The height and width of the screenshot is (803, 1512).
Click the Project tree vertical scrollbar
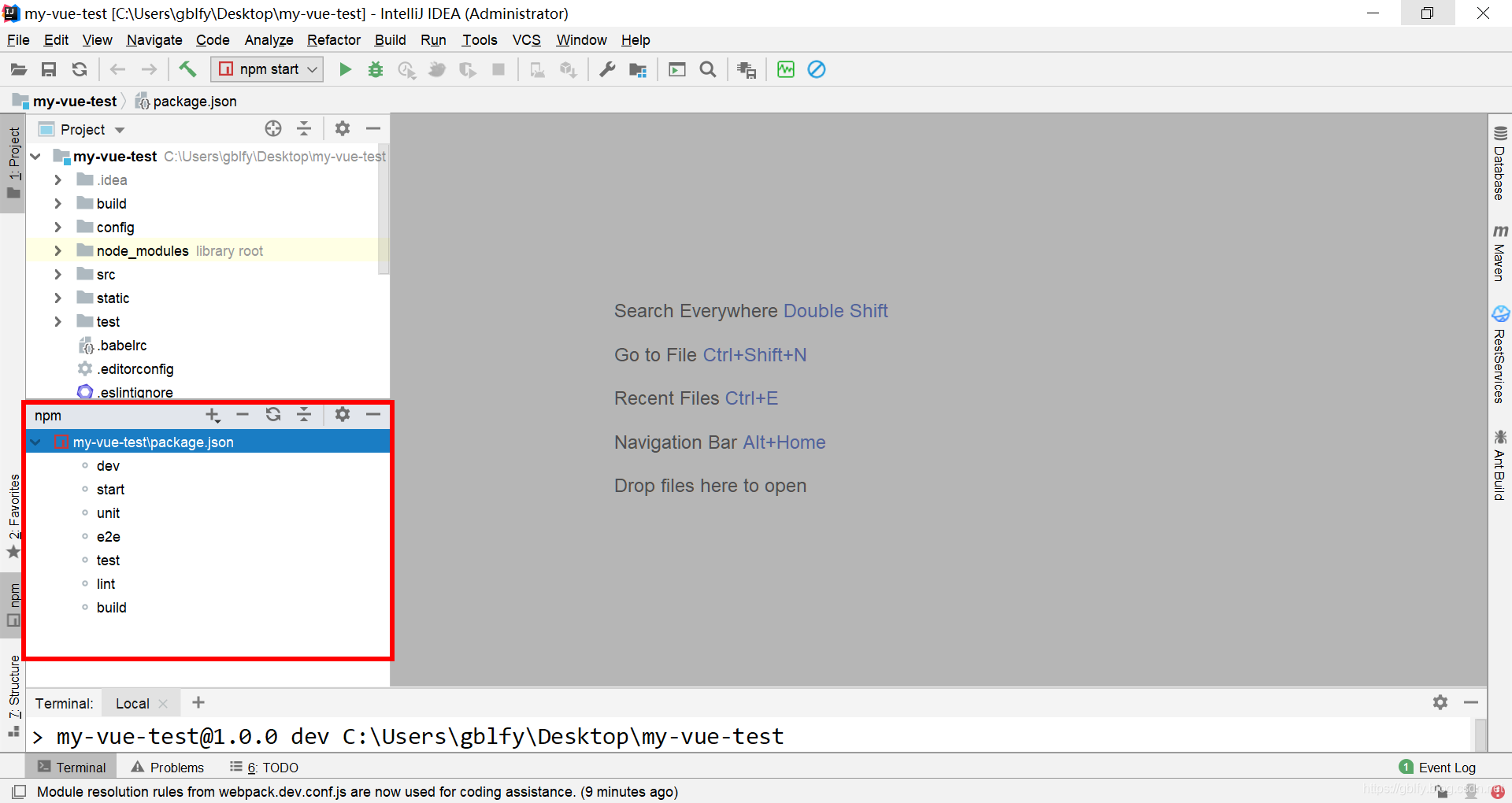click(x=384, y=209)
